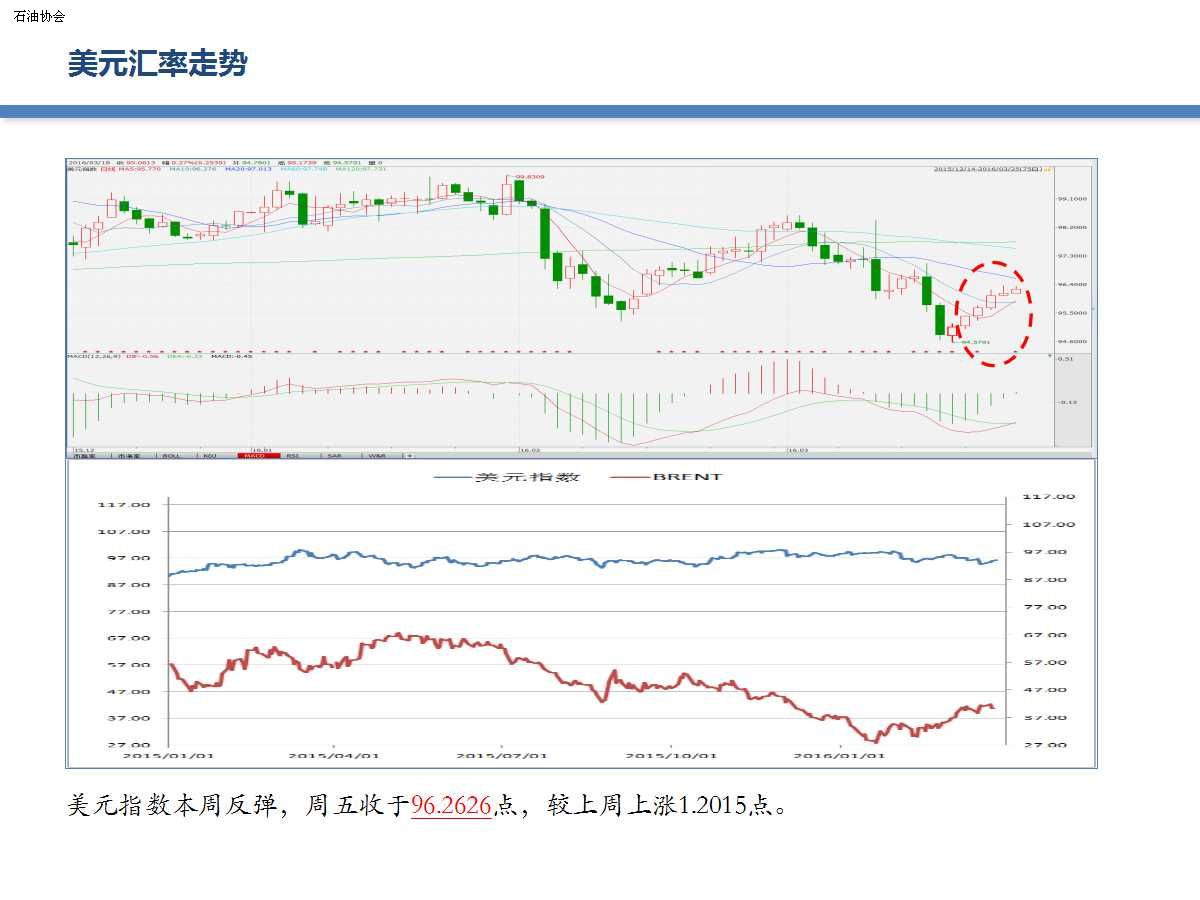This screenshot has width=1200, height=900.
Task: Click the 2016/01/01 date axis label
Action: coord(838,757)
